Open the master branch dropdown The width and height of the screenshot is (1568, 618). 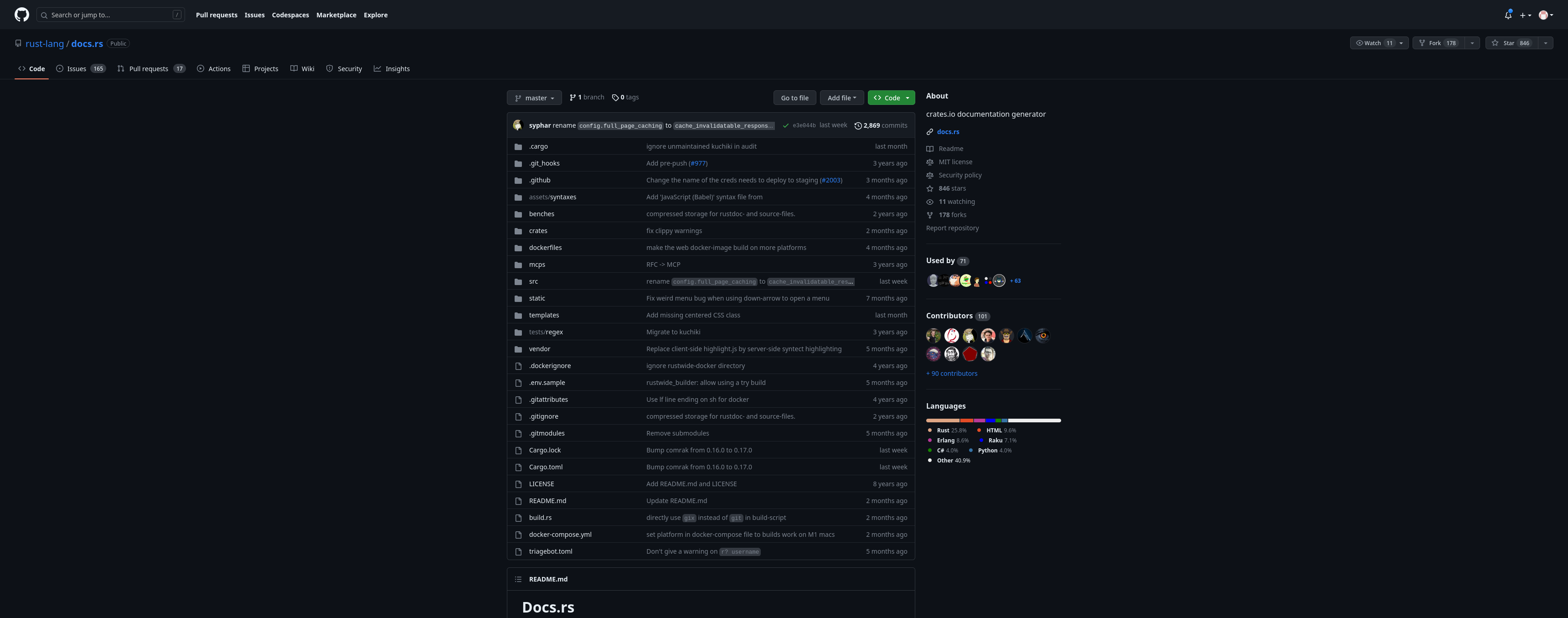pos(534,98)
